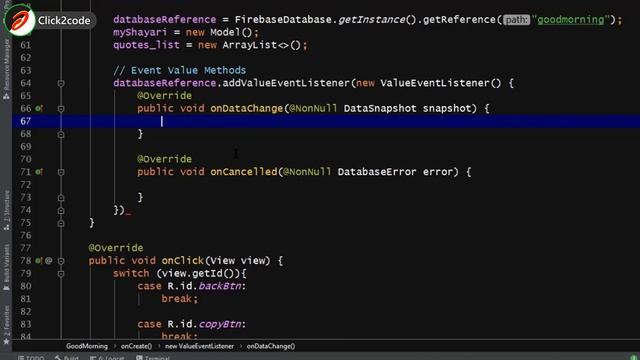The image size is (640, 360).
Task: Collapse onClick method fold at line 78
Action: click(61, 261)
